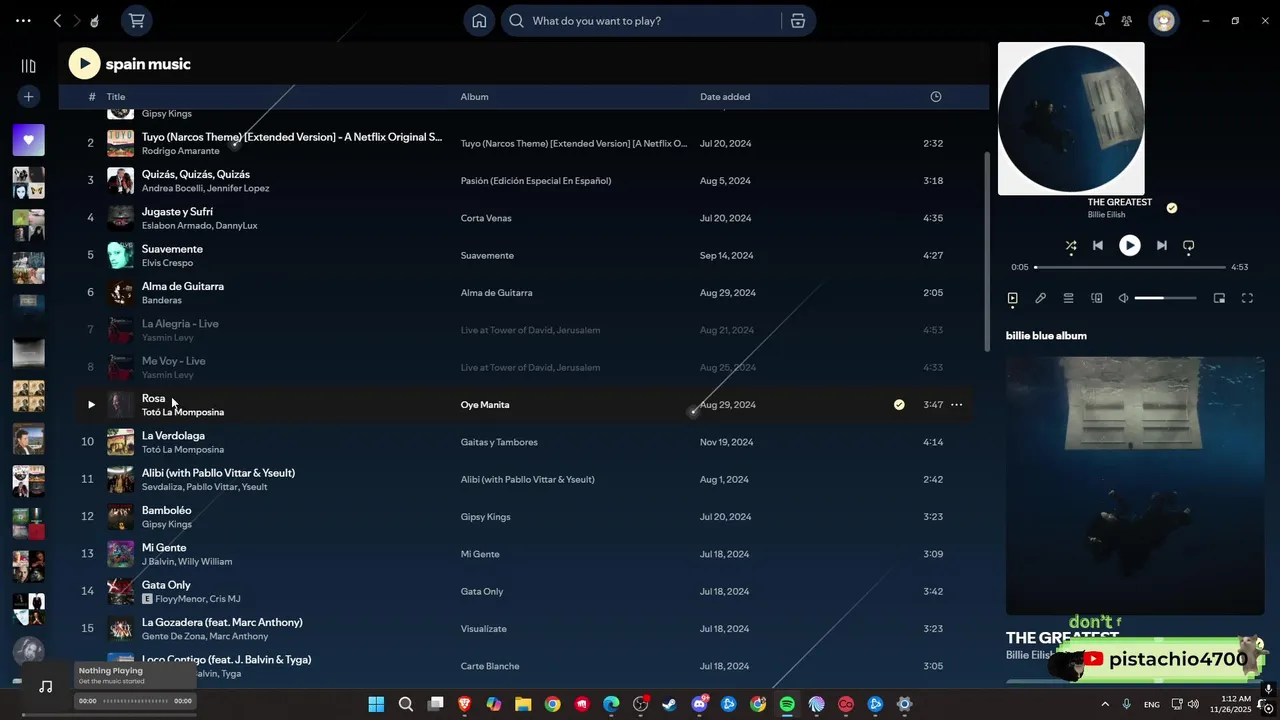Toggle saved checkmark on Rosa

899,405
